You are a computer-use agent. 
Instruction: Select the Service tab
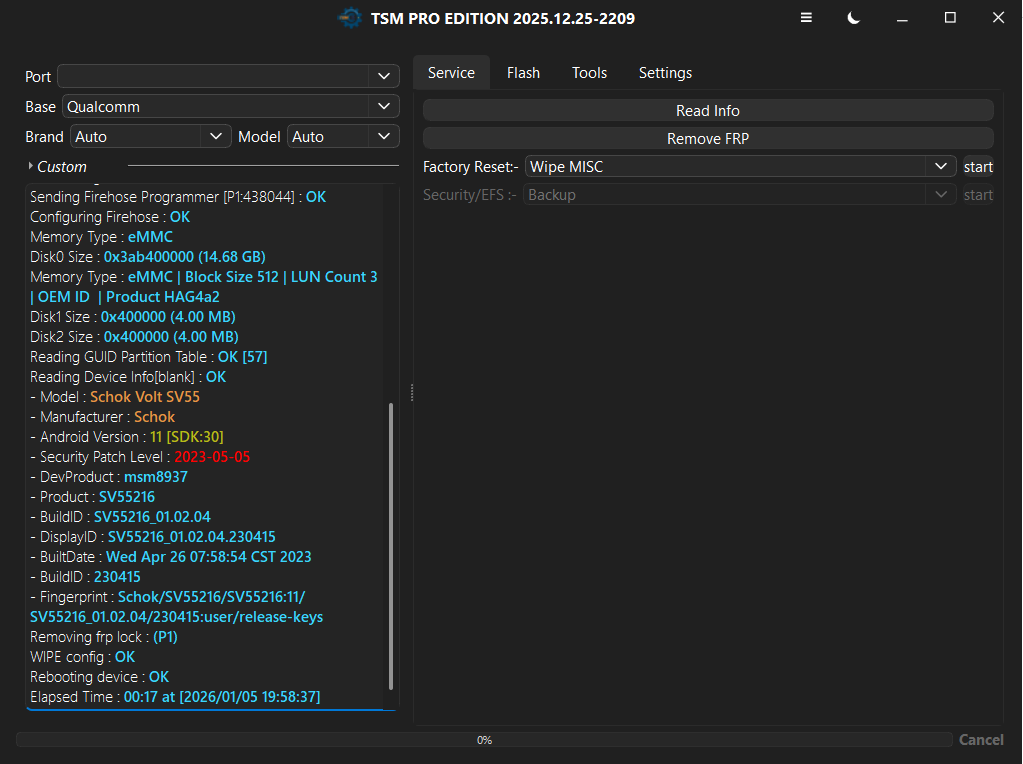[451, 73]
